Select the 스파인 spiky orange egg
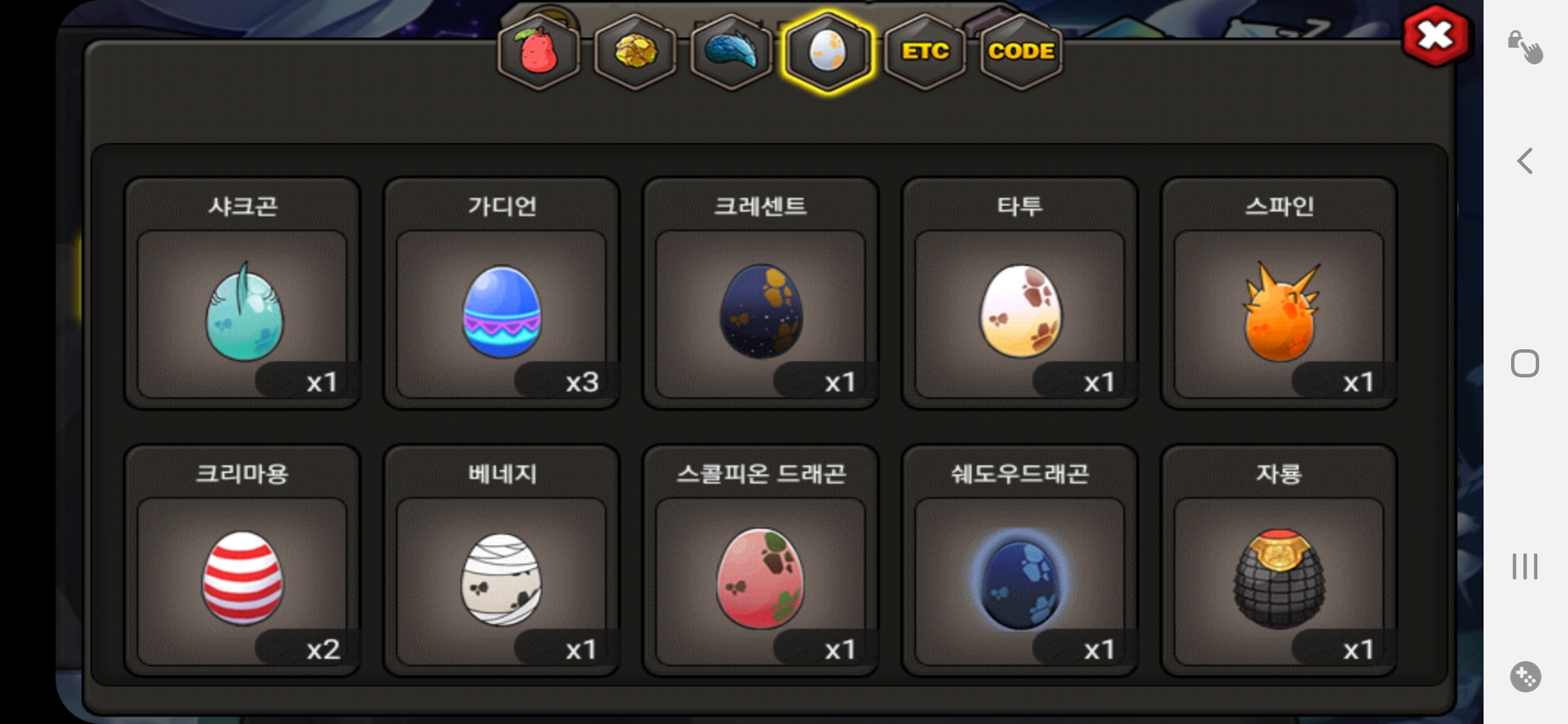 1279,294
